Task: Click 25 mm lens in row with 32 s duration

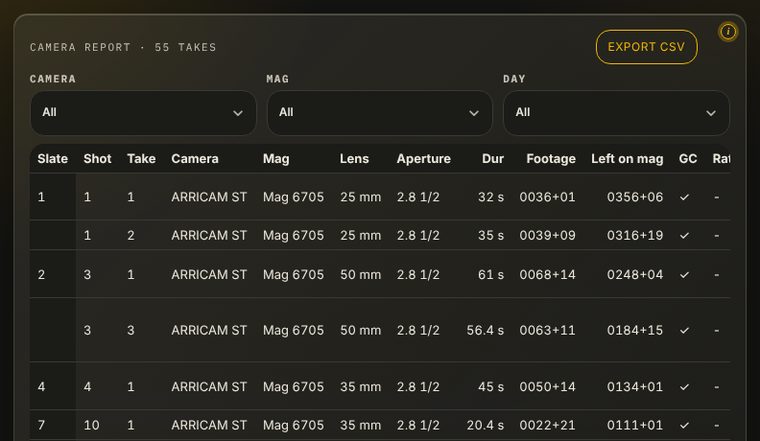Action: click(360, 197)
